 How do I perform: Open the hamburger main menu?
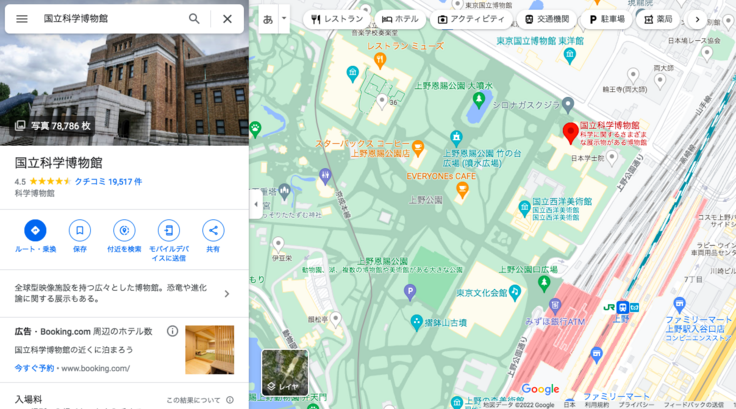click(21, 19)
